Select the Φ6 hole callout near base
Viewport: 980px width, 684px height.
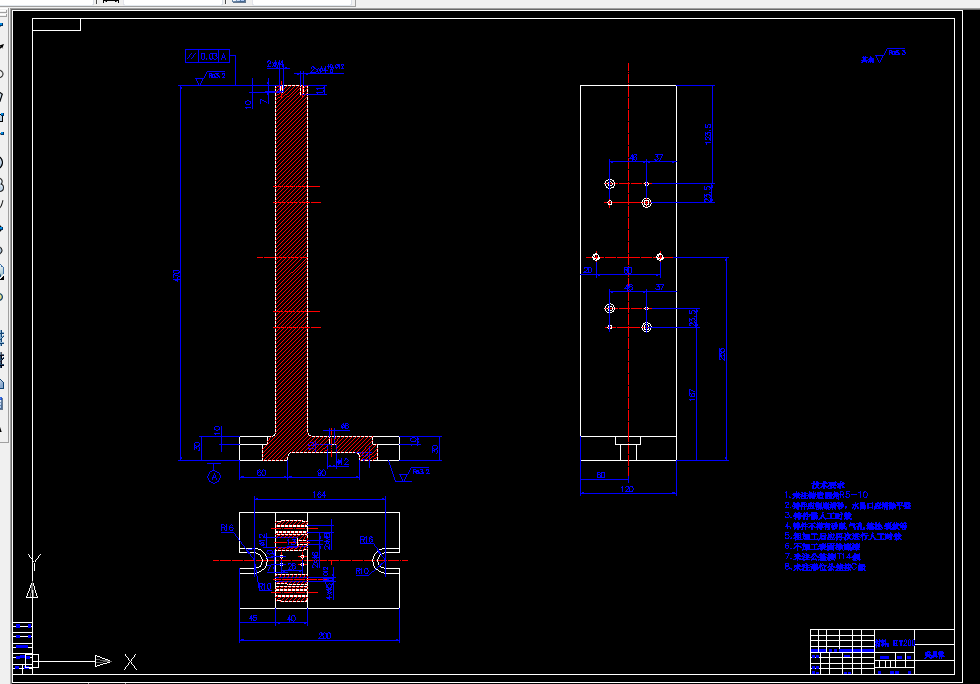344,426
